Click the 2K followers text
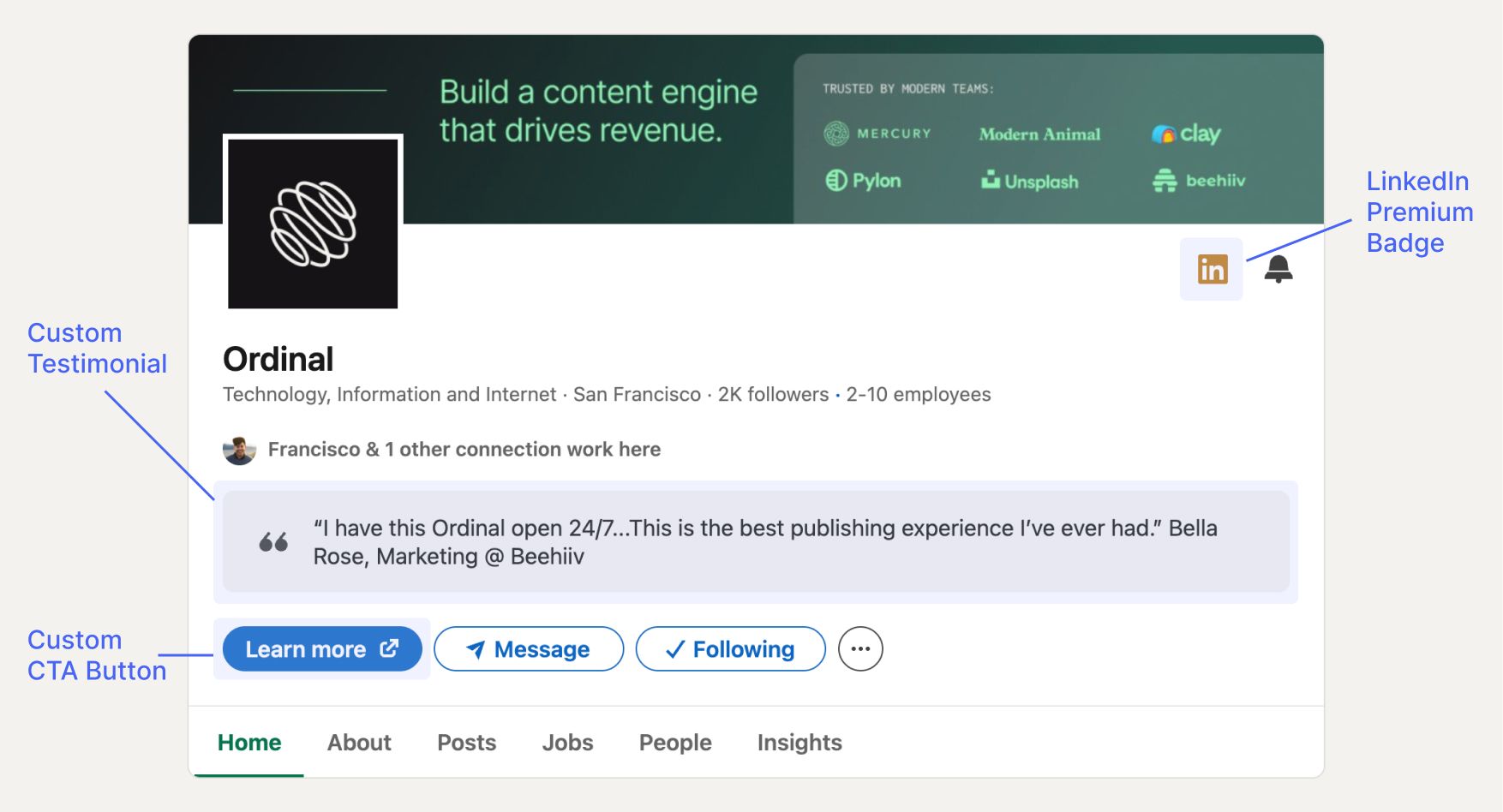Image resolution: width=1503 pixels, height=812 pixels. 773,395
